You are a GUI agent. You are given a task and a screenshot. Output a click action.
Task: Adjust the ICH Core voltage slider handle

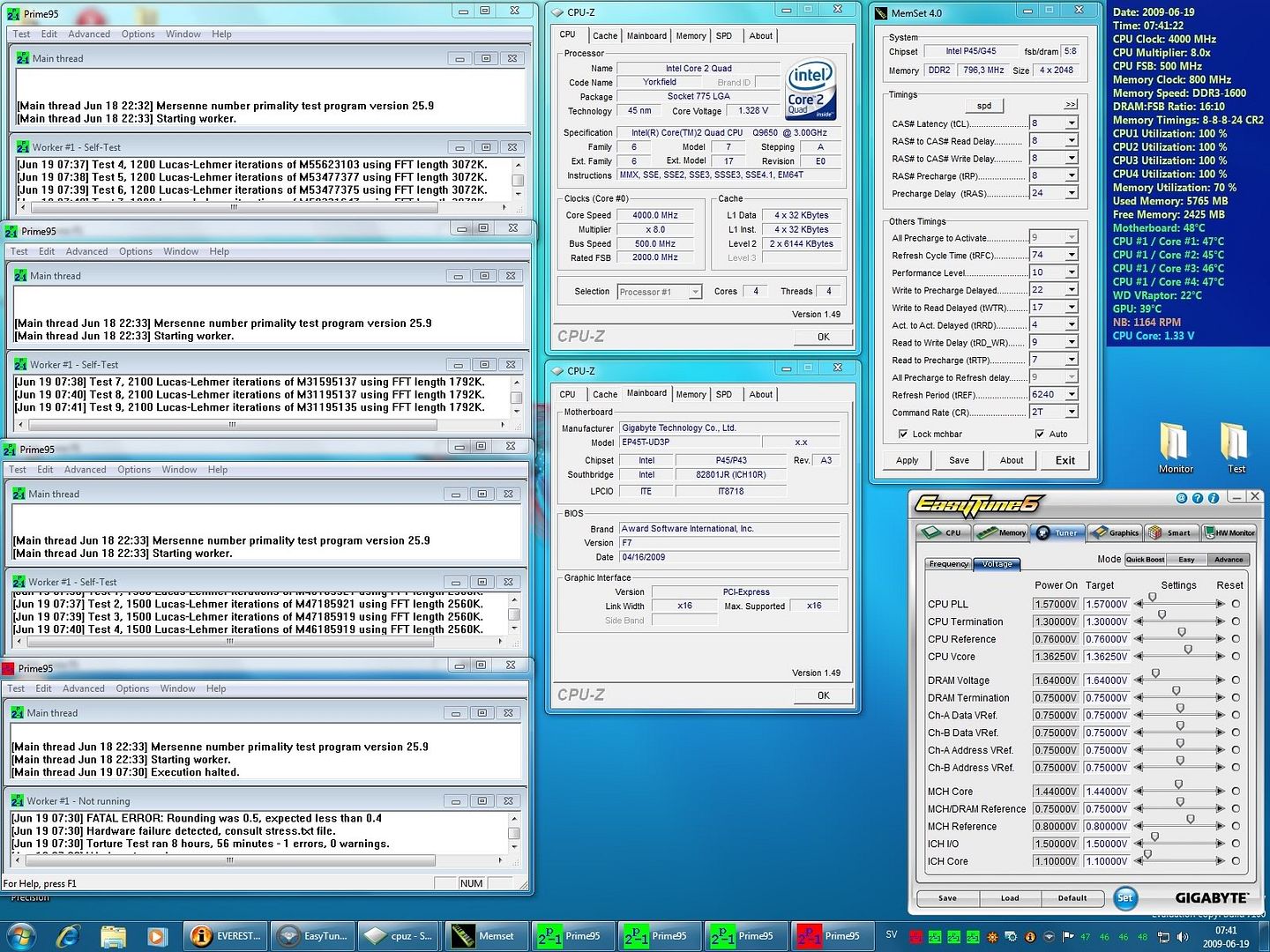(1147, 854)
